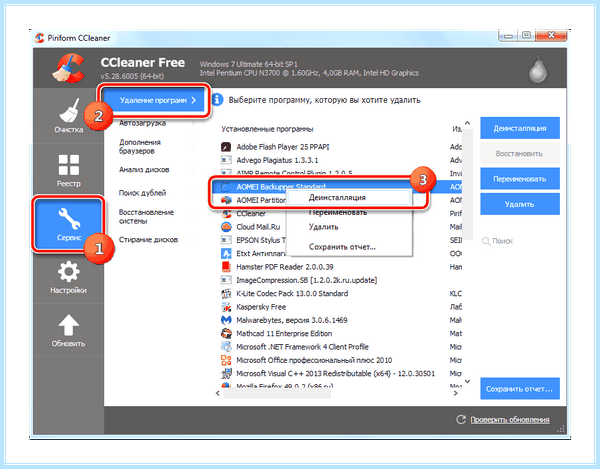Click the Etxt Антиплагиат icon
Image resolution: width=600 pixels, height=469 pixels.
[226, 253]
